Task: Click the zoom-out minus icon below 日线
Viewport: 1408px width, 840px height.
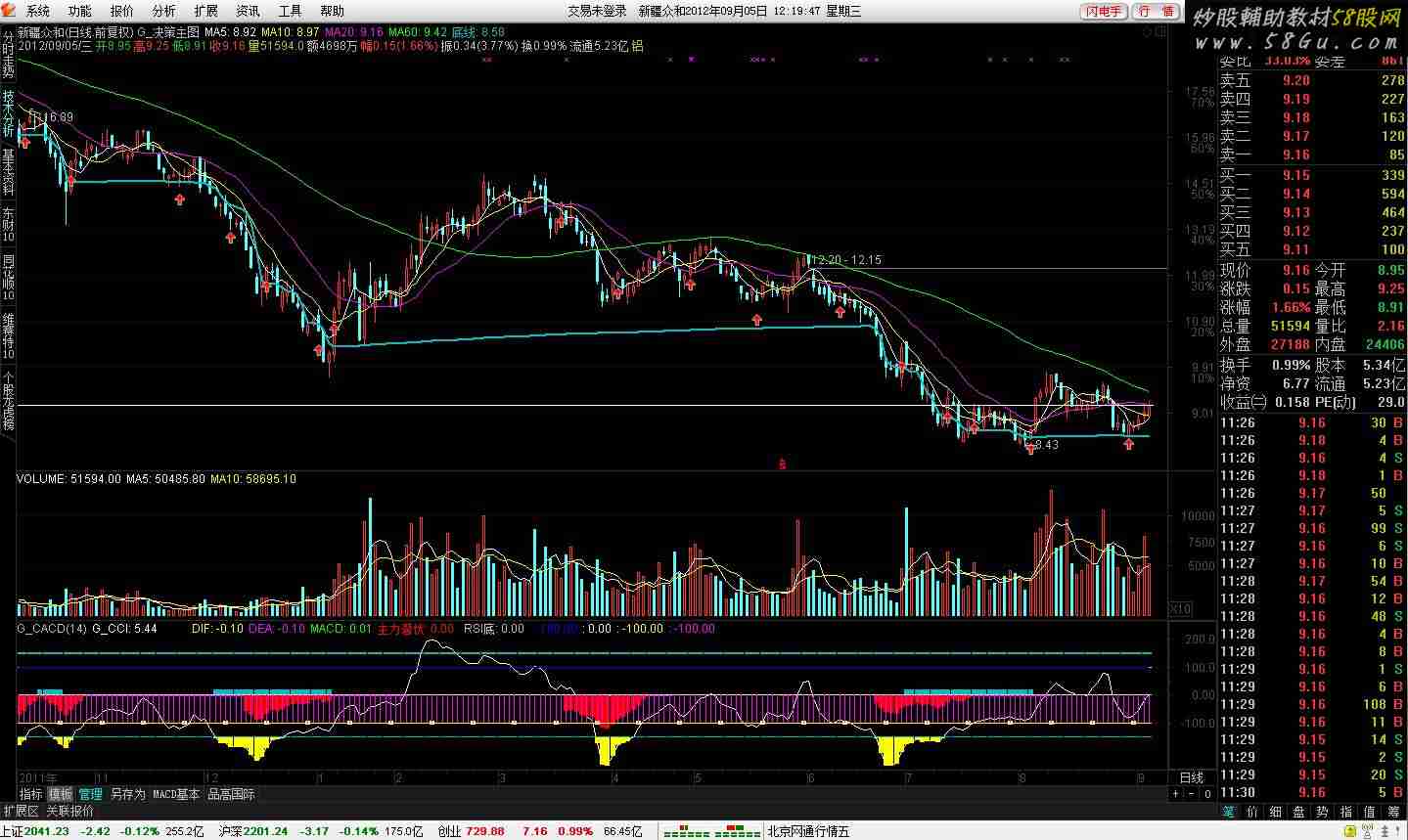Action: [1193, 794]
